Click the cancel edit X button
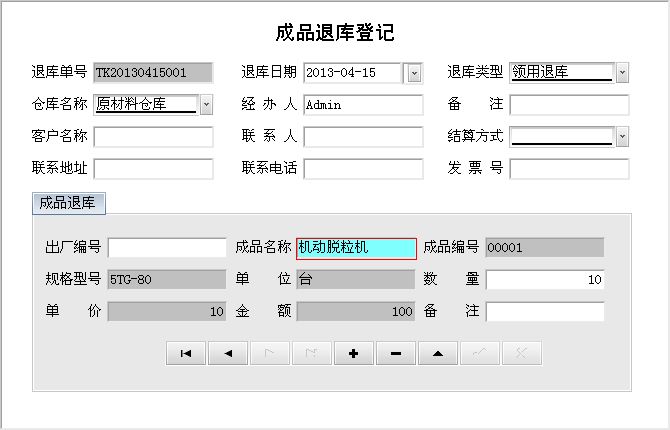The width and height of the screenshot is (670, 430). 522,353
